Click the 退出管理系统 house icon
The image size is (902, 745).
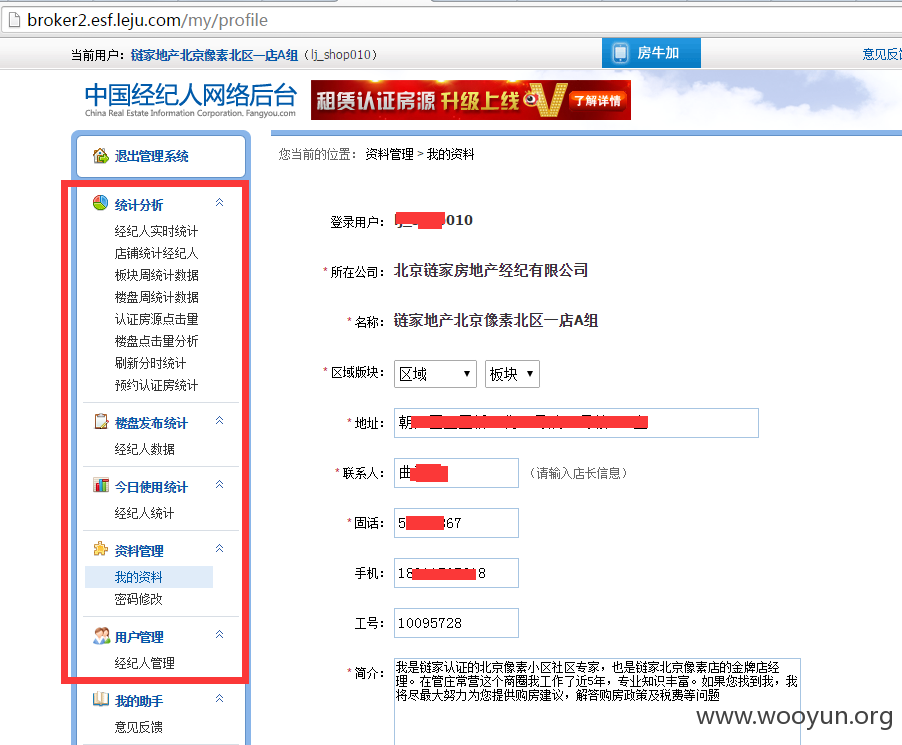tap(101, 156)
